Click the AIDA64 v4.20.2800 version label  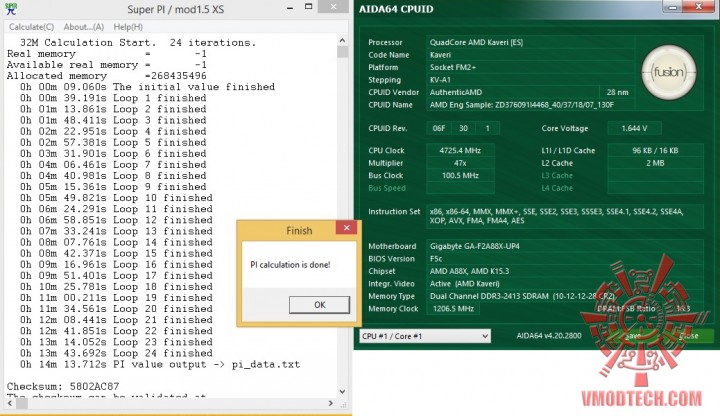(x=549, y=336)
